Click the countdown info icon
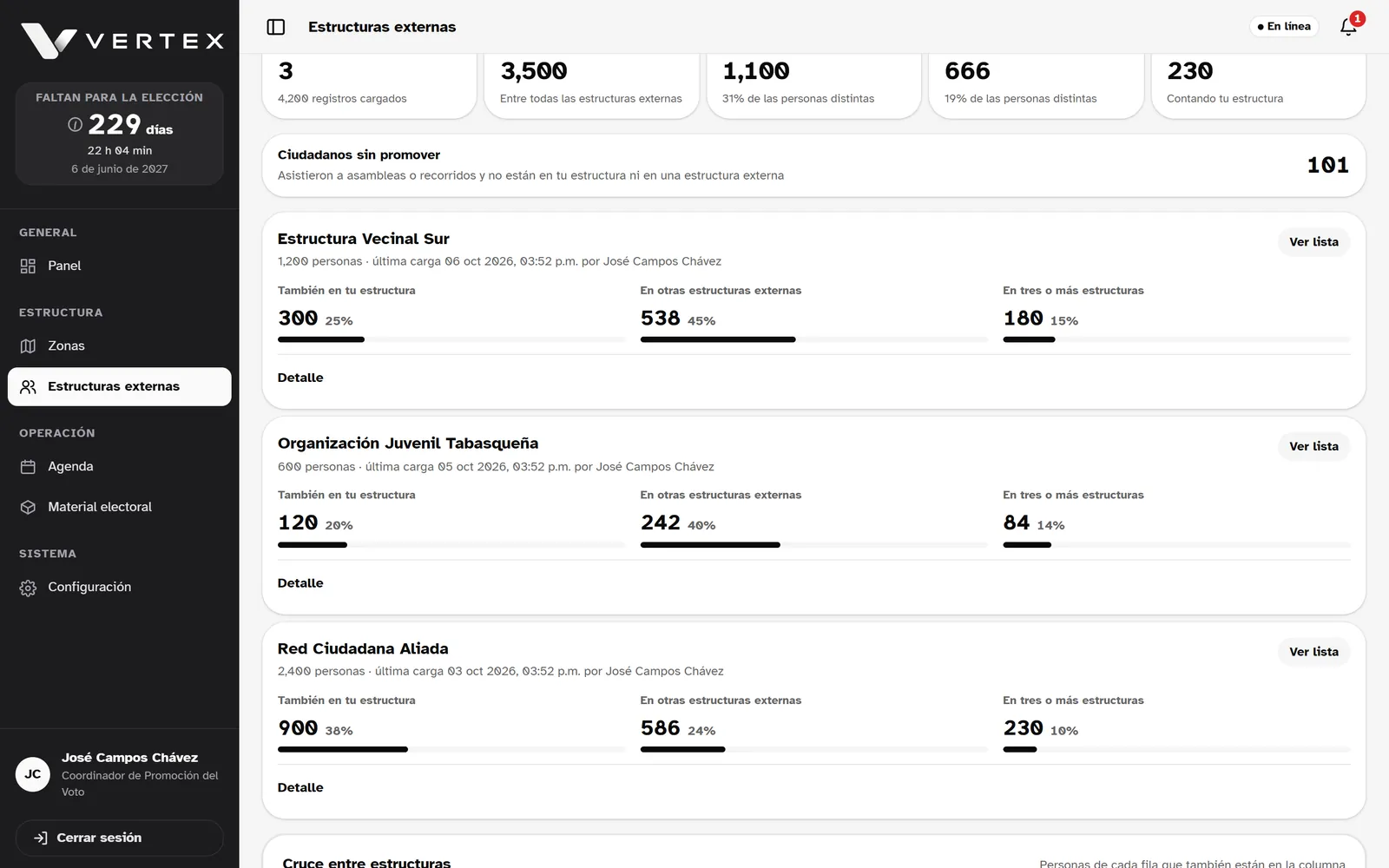Screen dimensions: 1389x868 76,124
